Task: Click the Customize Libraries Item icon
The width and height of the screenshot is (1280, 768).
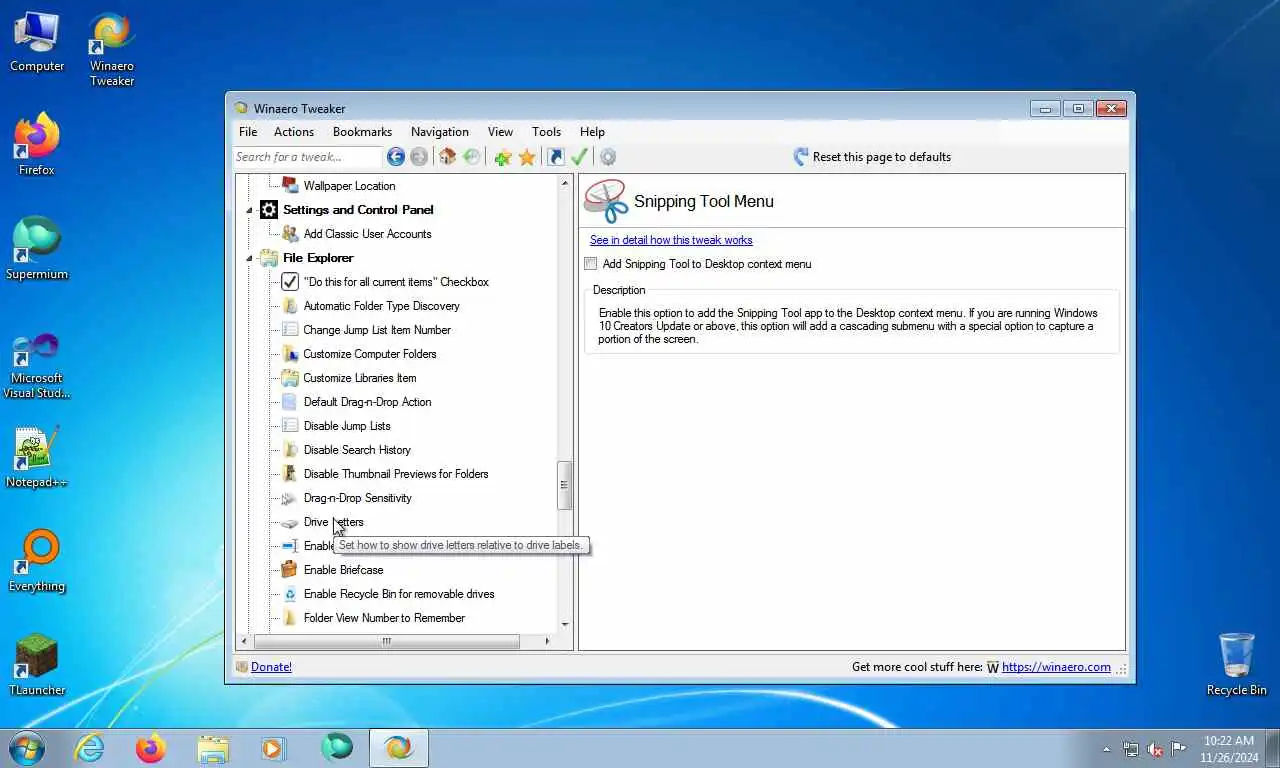Action: pyautogui.click(x=290, y=377)
